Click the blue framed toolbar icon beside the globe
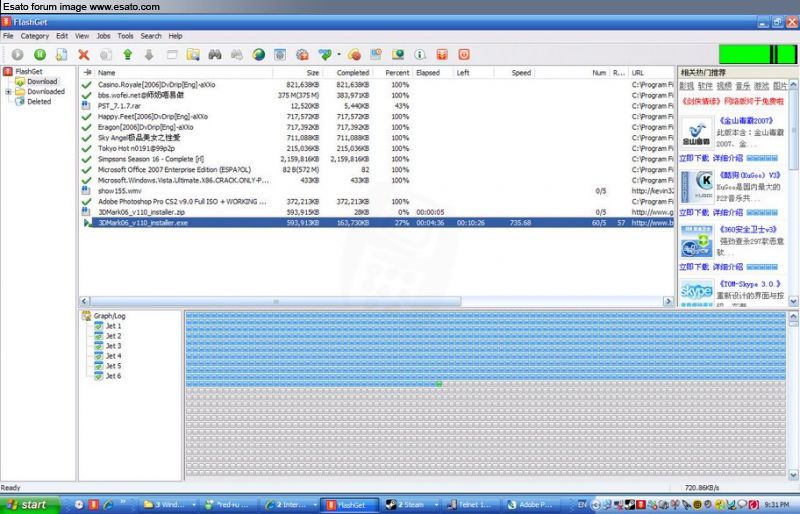 (280, 54)
